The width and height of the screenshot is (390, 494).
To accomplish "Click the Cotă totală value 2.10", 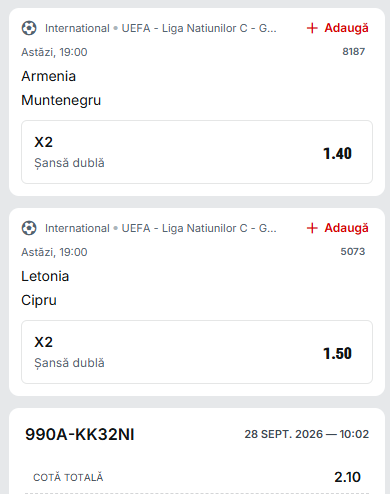I will point(347,477).
